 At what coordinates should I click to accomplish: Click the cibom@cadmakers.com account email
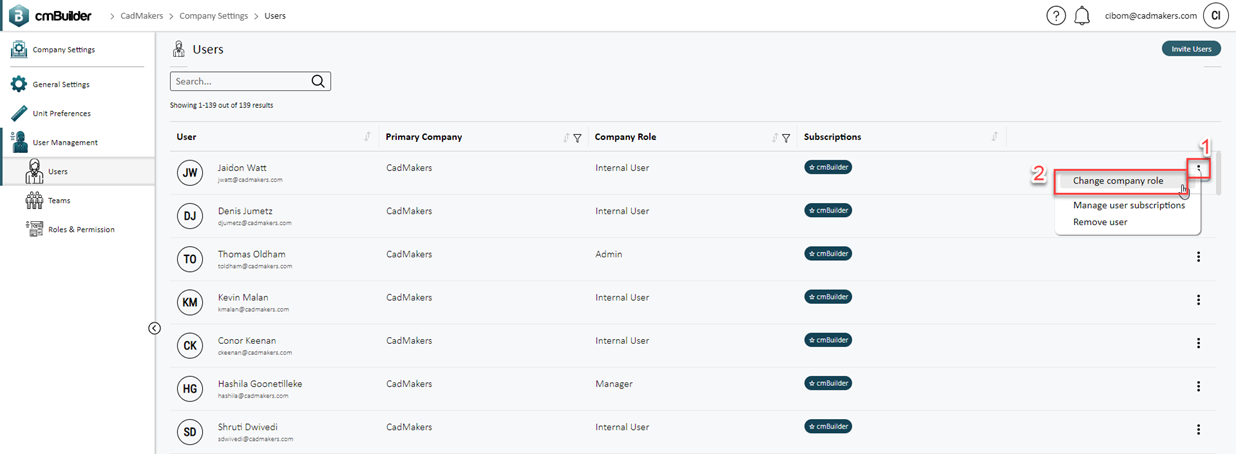click(1151, 16)
